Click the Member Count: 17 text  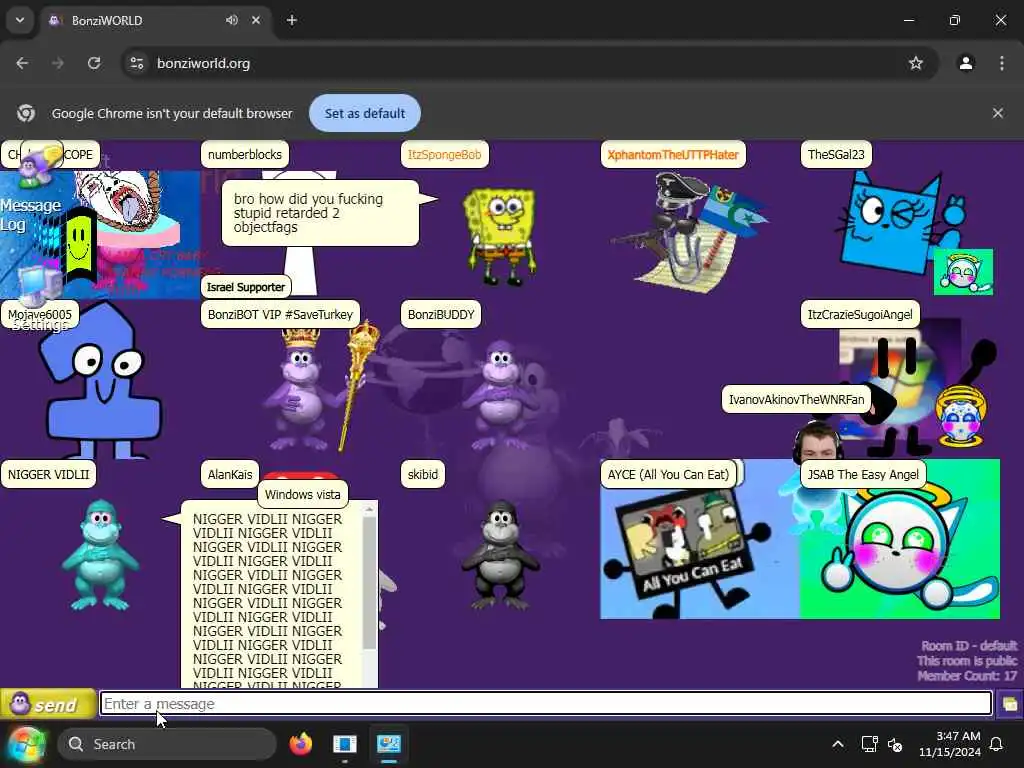pos(967,675)
